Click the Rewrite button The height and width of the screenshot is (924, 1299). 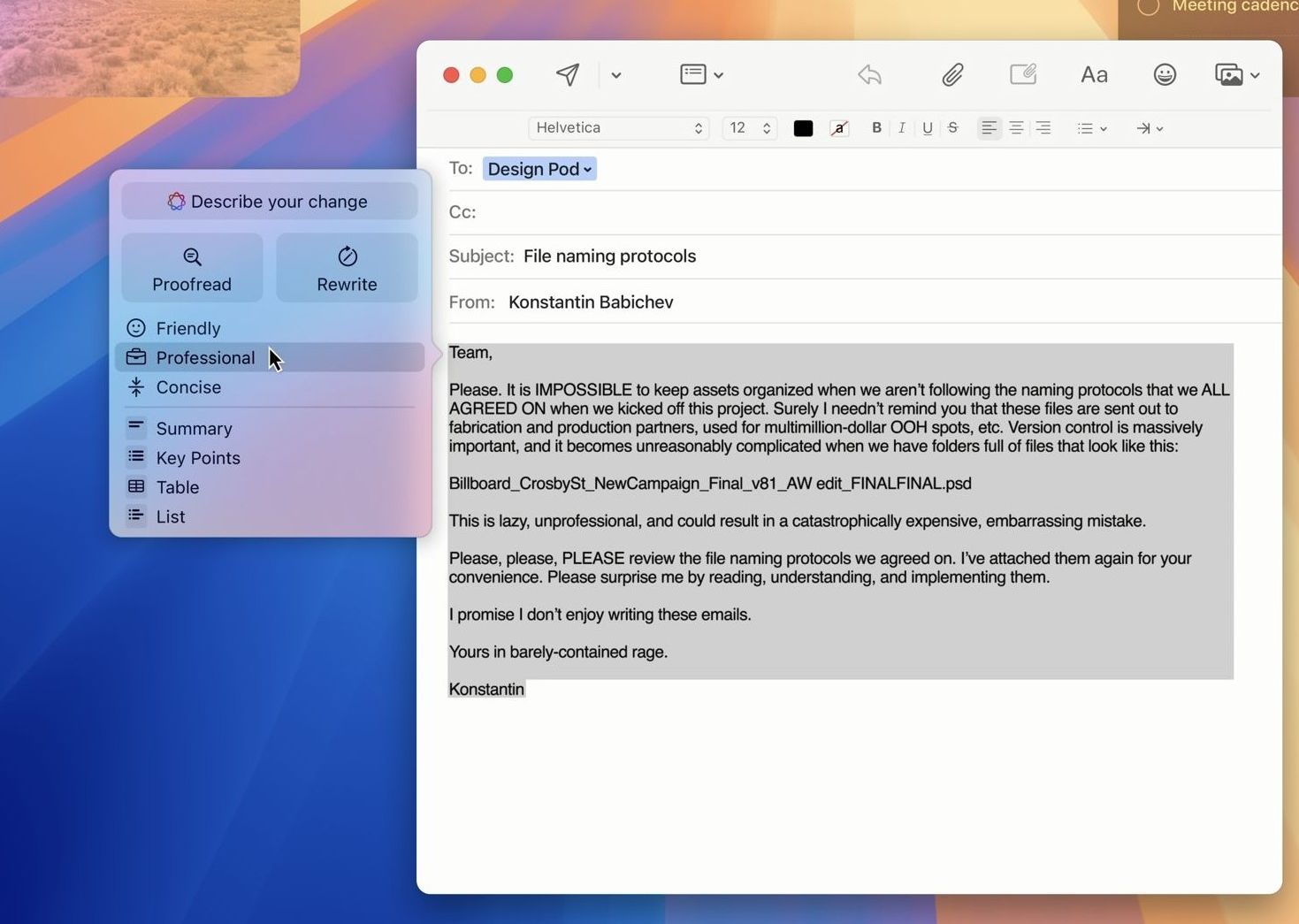[x=347, y=267]
